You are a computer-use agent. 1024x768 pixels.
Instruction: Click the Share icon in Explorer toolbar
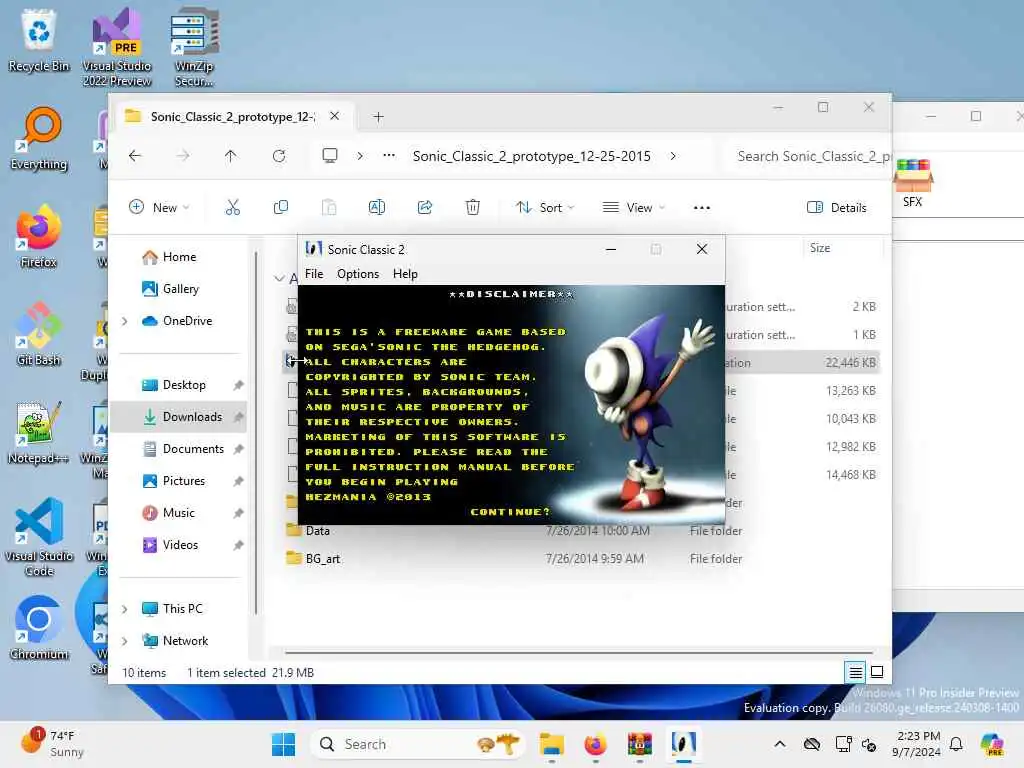click(424, 208)
